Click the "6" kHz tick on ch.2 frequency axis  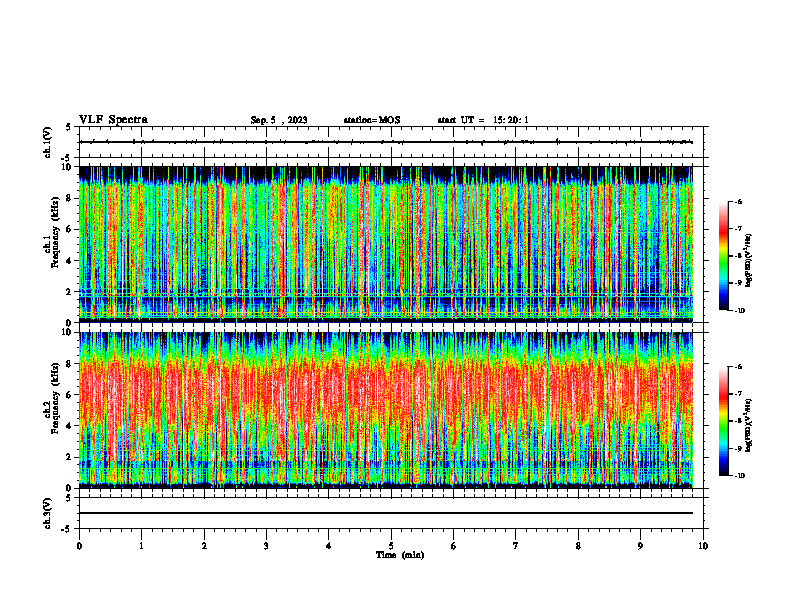[x=70, y=395]
